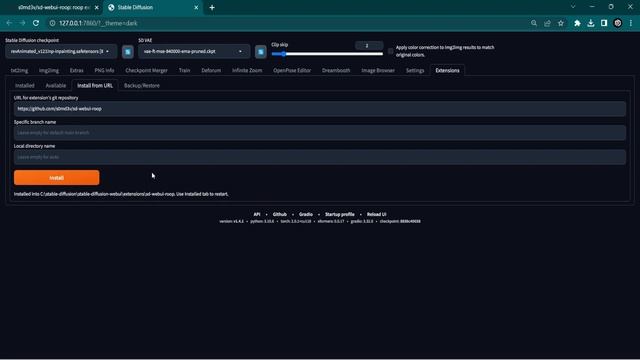The width and height of the screenshot is (640, 360).
Task: Open the Gradio footer link
Action: click(306, 214)
